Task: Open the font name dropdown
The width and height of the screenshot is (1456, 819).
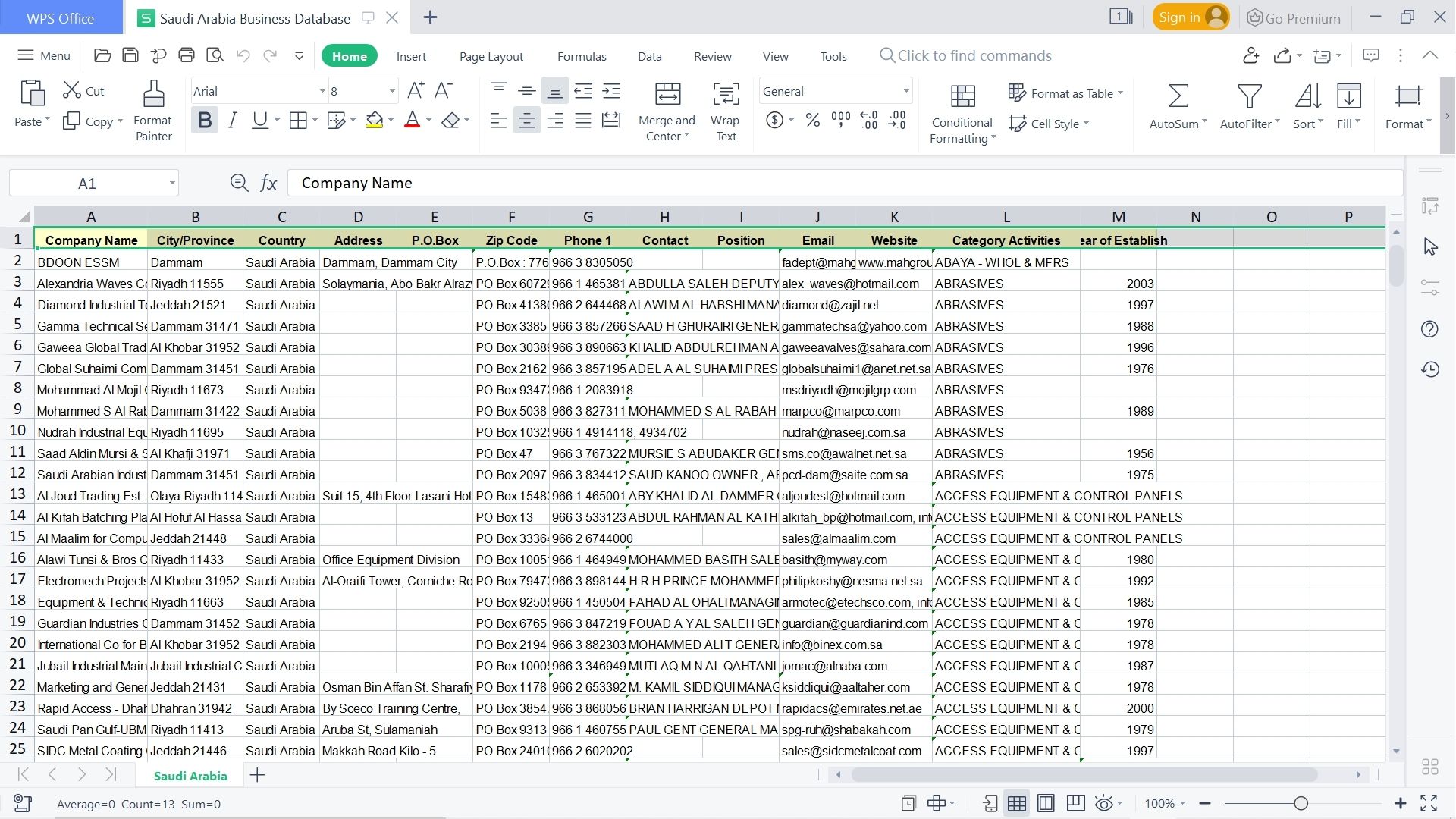Action: pyautogui.click(x=322, y=90)
